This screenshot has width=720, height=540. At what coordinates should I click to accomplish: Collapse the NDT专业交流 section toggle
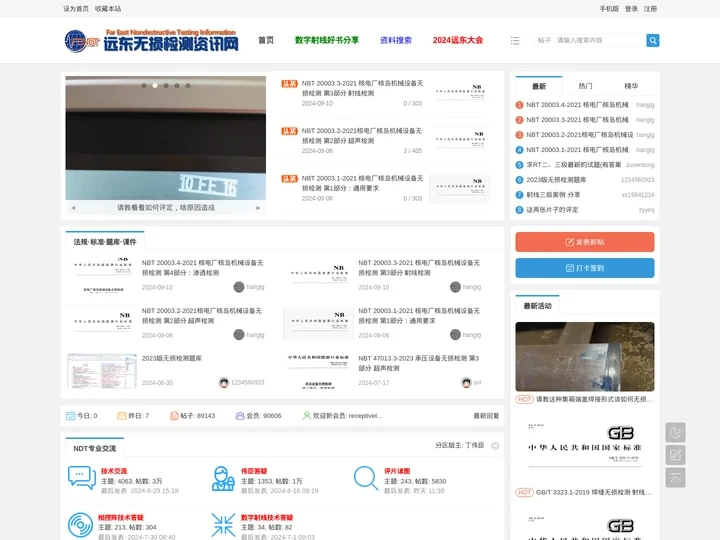(495, 446)
